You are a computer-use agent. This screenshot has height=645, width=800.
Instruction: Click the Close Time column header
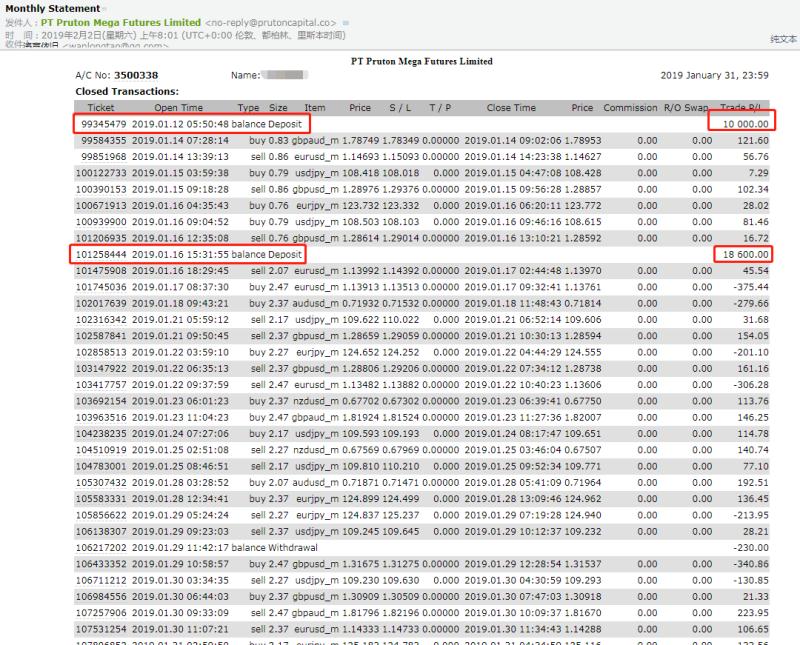511,108
